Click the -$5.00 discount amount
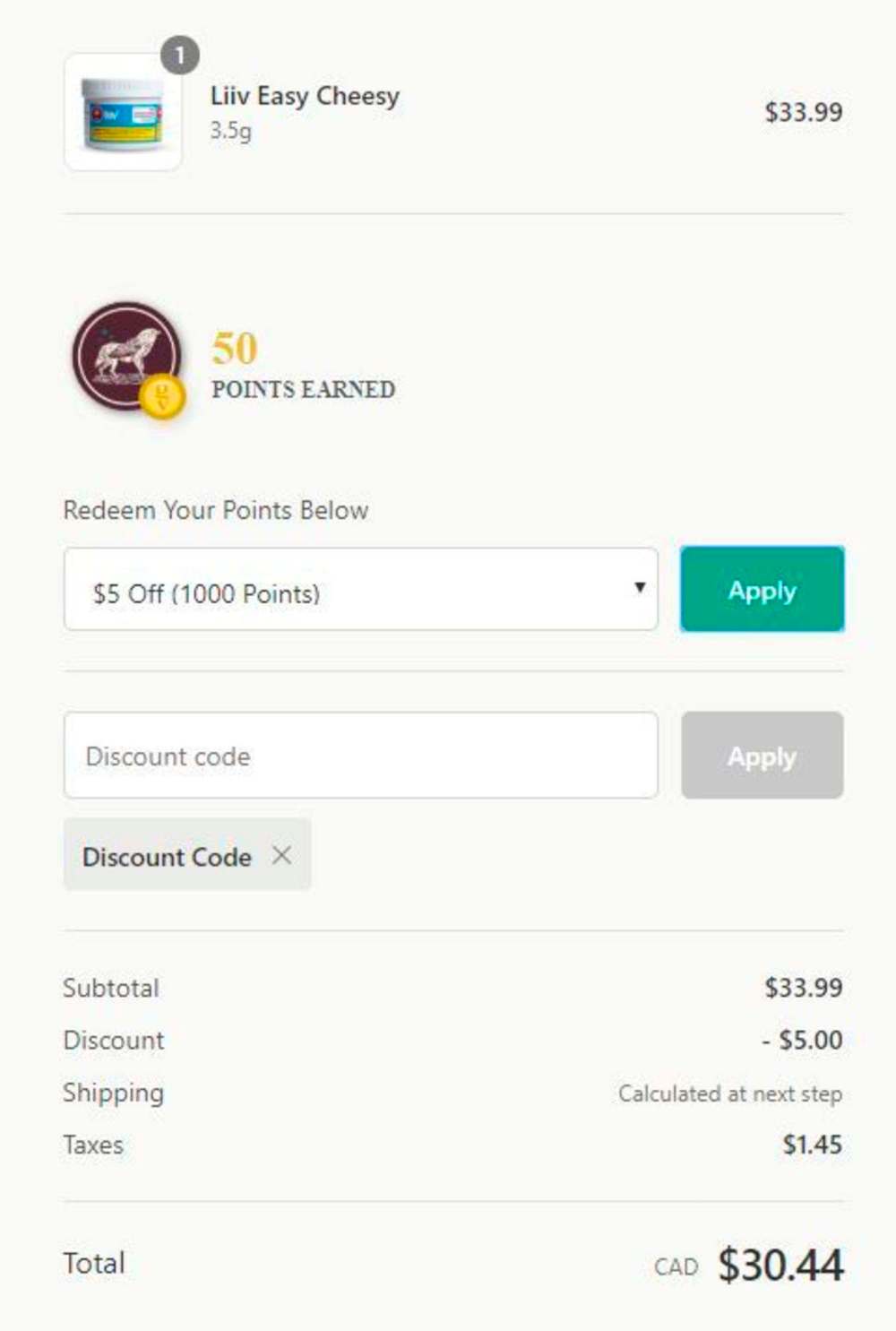This screenshot has width=896, height=1331. 802,1040
